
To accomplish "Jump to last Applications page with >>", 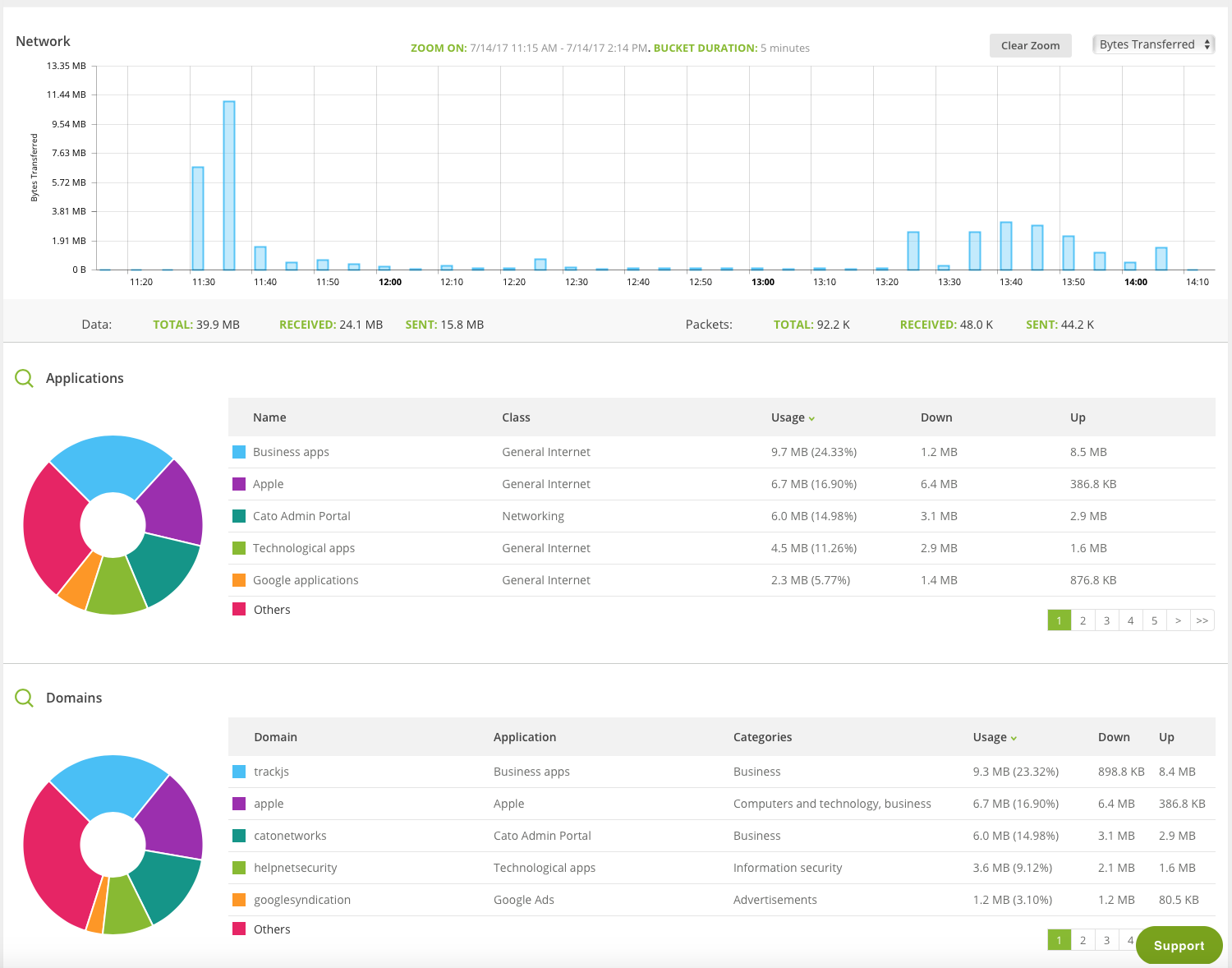I will 1202,620.
